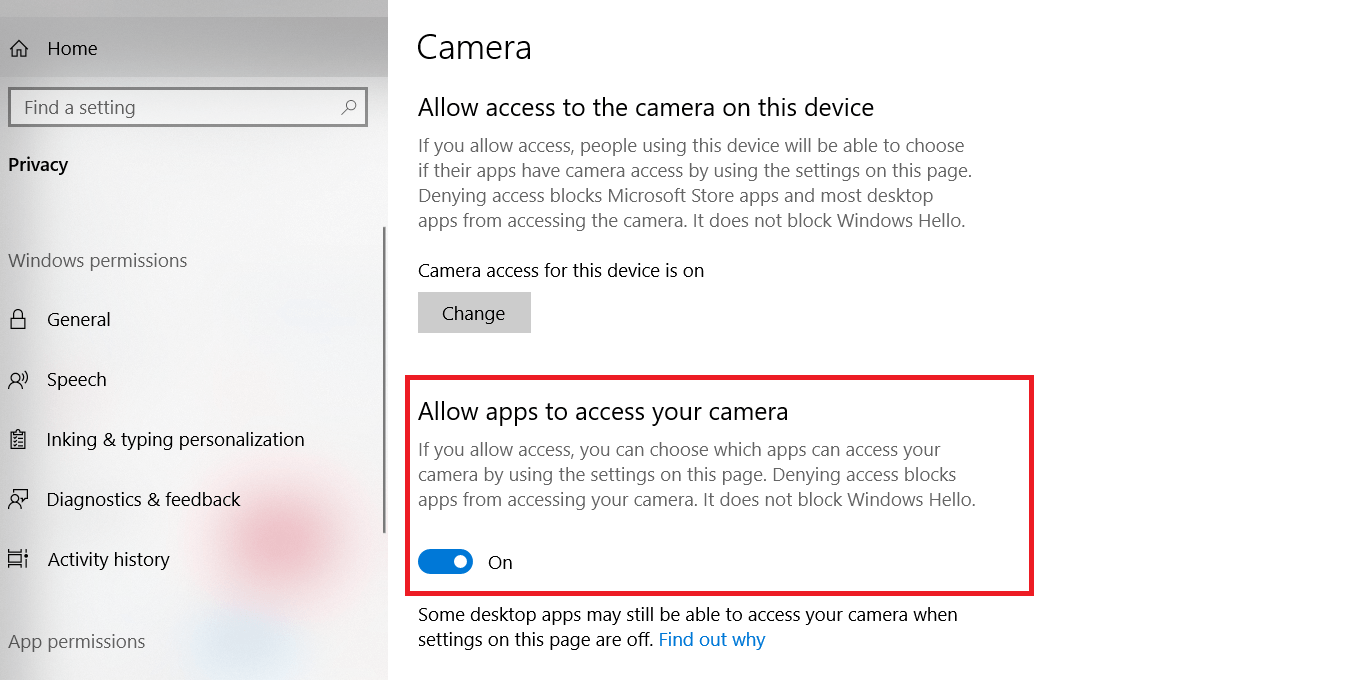Select Diagnostics & feedback text in the sidebar
The height and width of the screenshot is (680, 1369).
(144, 500)
